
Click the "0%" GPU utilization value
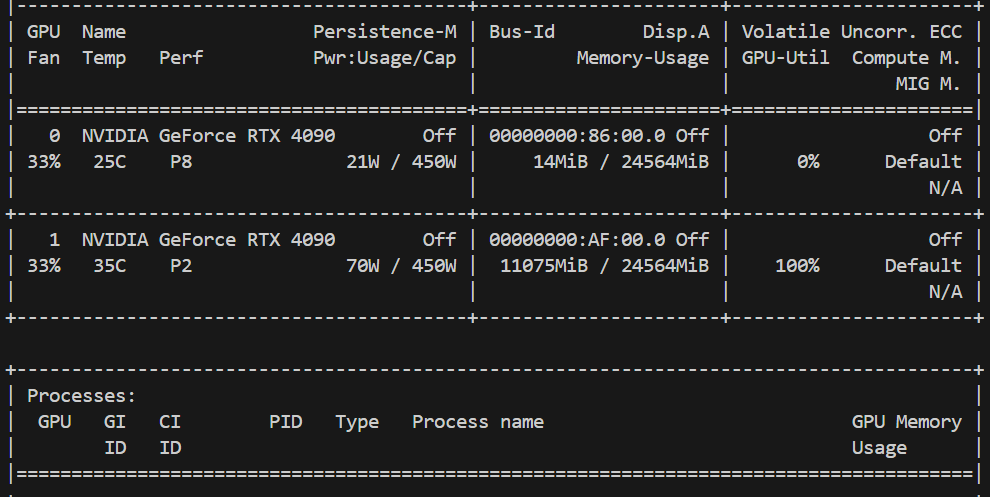point(808,162)
